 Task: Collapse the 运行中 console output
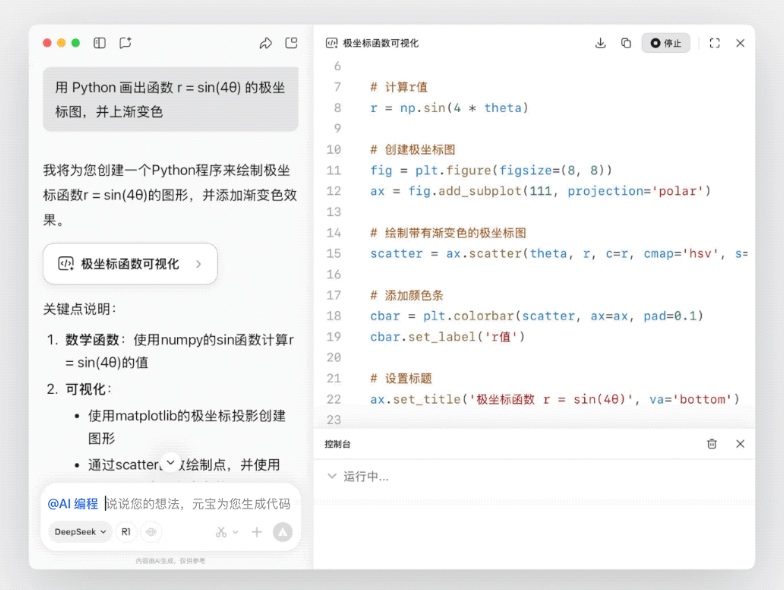[332, 476]
